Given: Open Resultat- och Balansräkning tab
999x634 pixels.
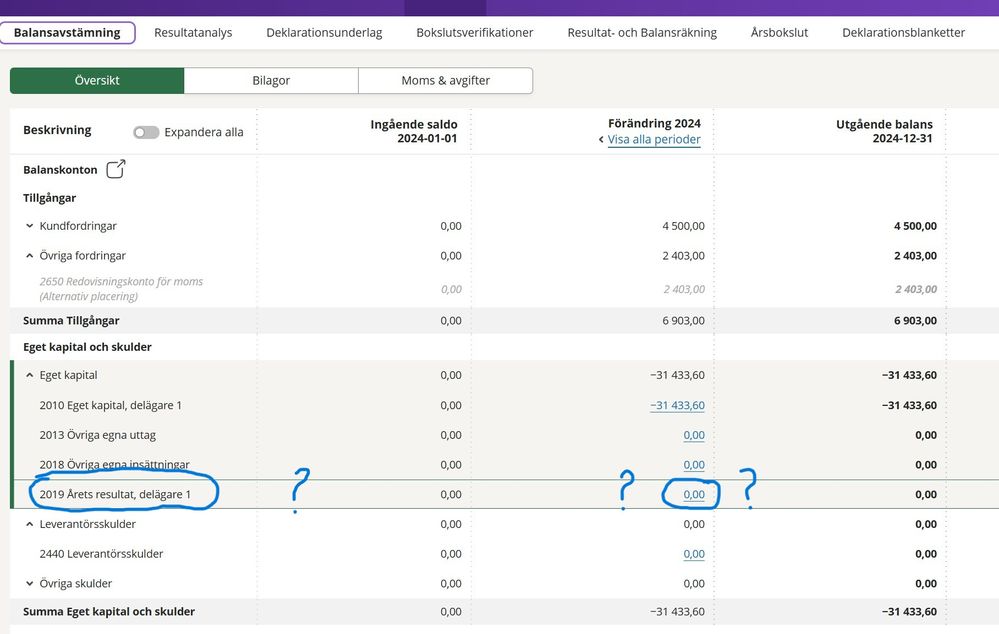Looking at the screenshot, I should point(642,32).
